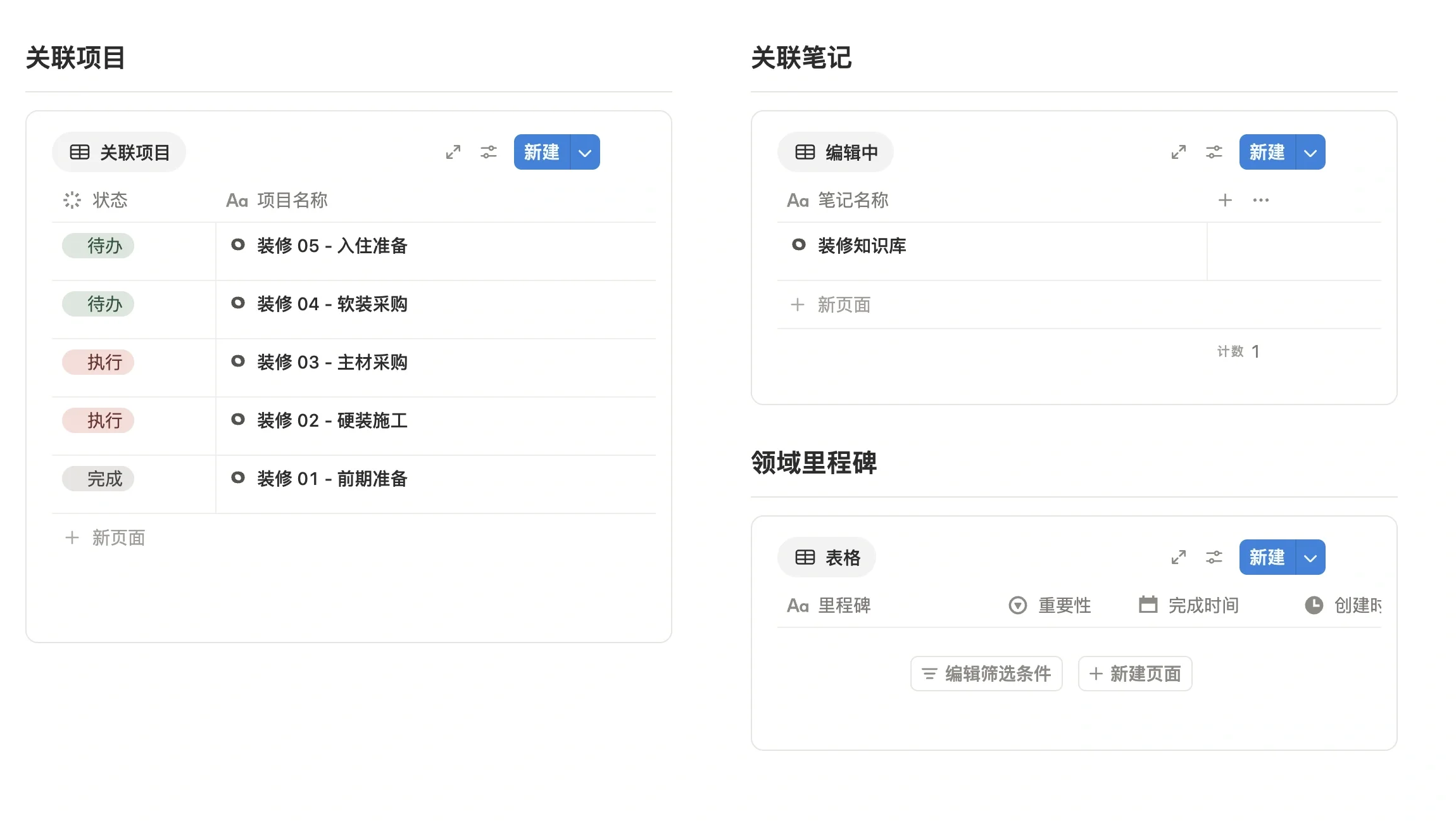Click 计数 1 summary in notes table
This screenshot has width=1456, height=823.
pyautogui.click(x=1238, y=351)
